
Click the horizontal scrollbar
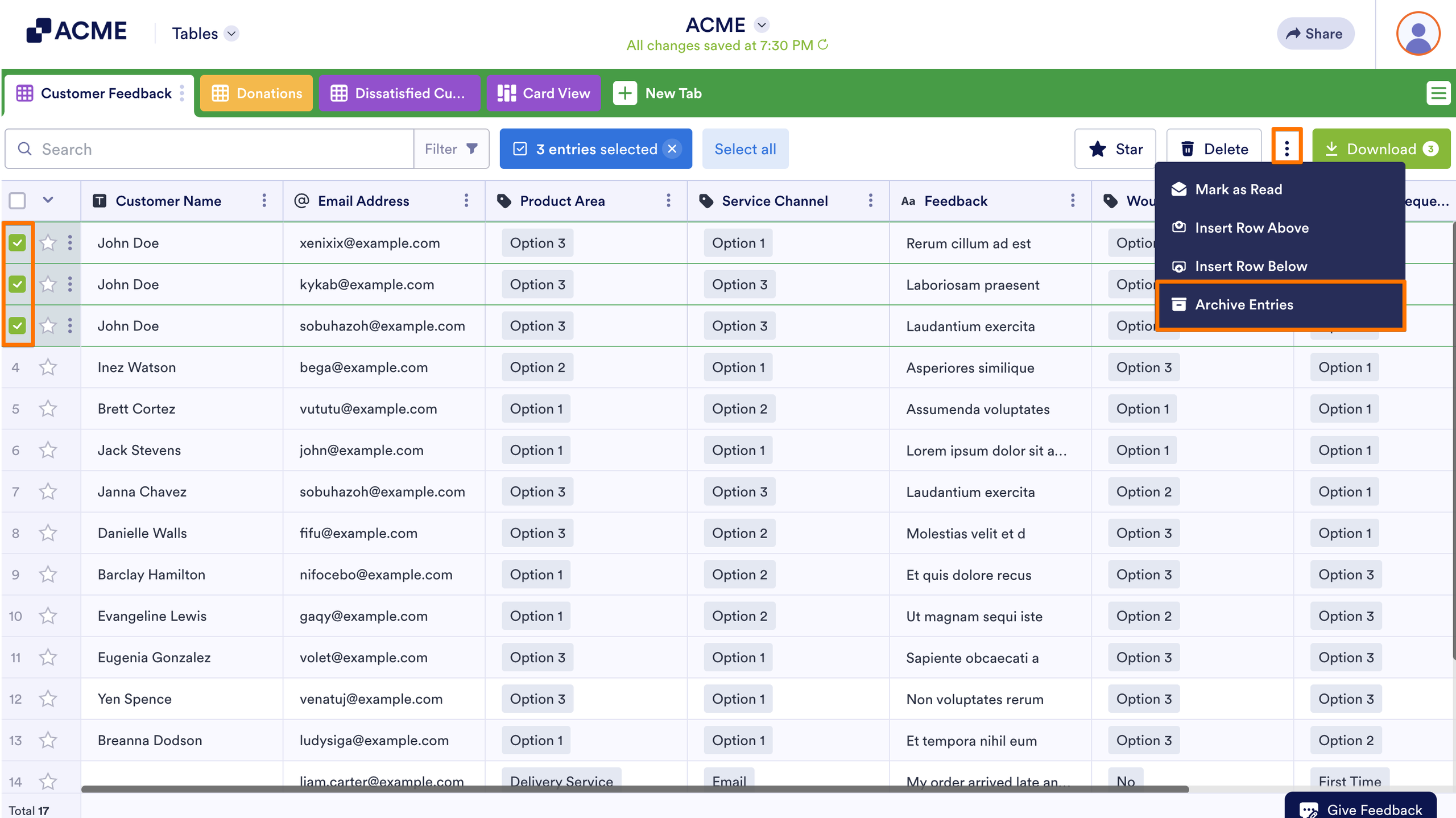(635, 789)
